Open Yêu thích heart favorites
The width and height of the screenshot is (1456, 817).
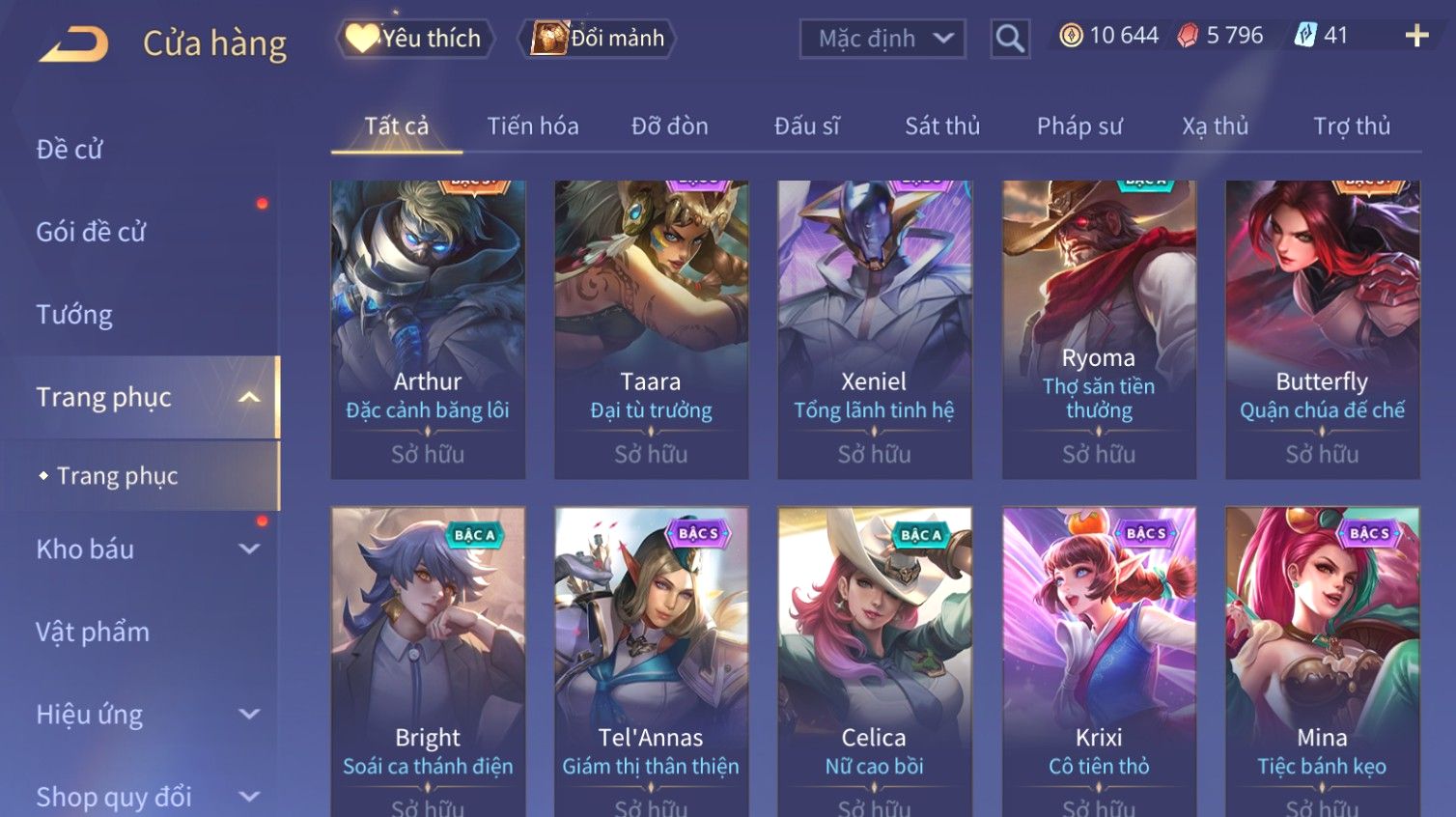[x=415, y=39]
